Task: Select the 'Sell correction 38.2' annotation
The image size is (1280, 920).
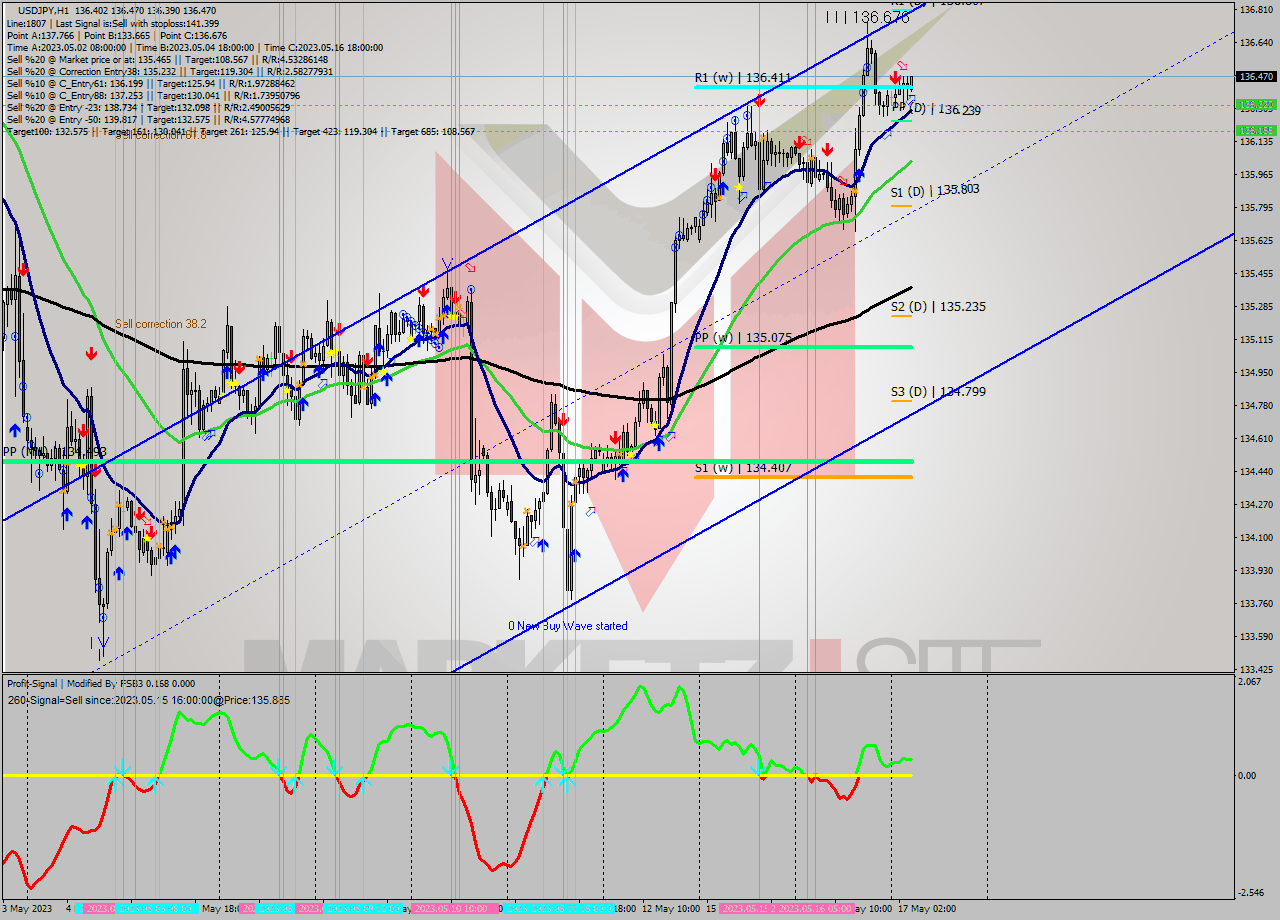Action: 161,324
